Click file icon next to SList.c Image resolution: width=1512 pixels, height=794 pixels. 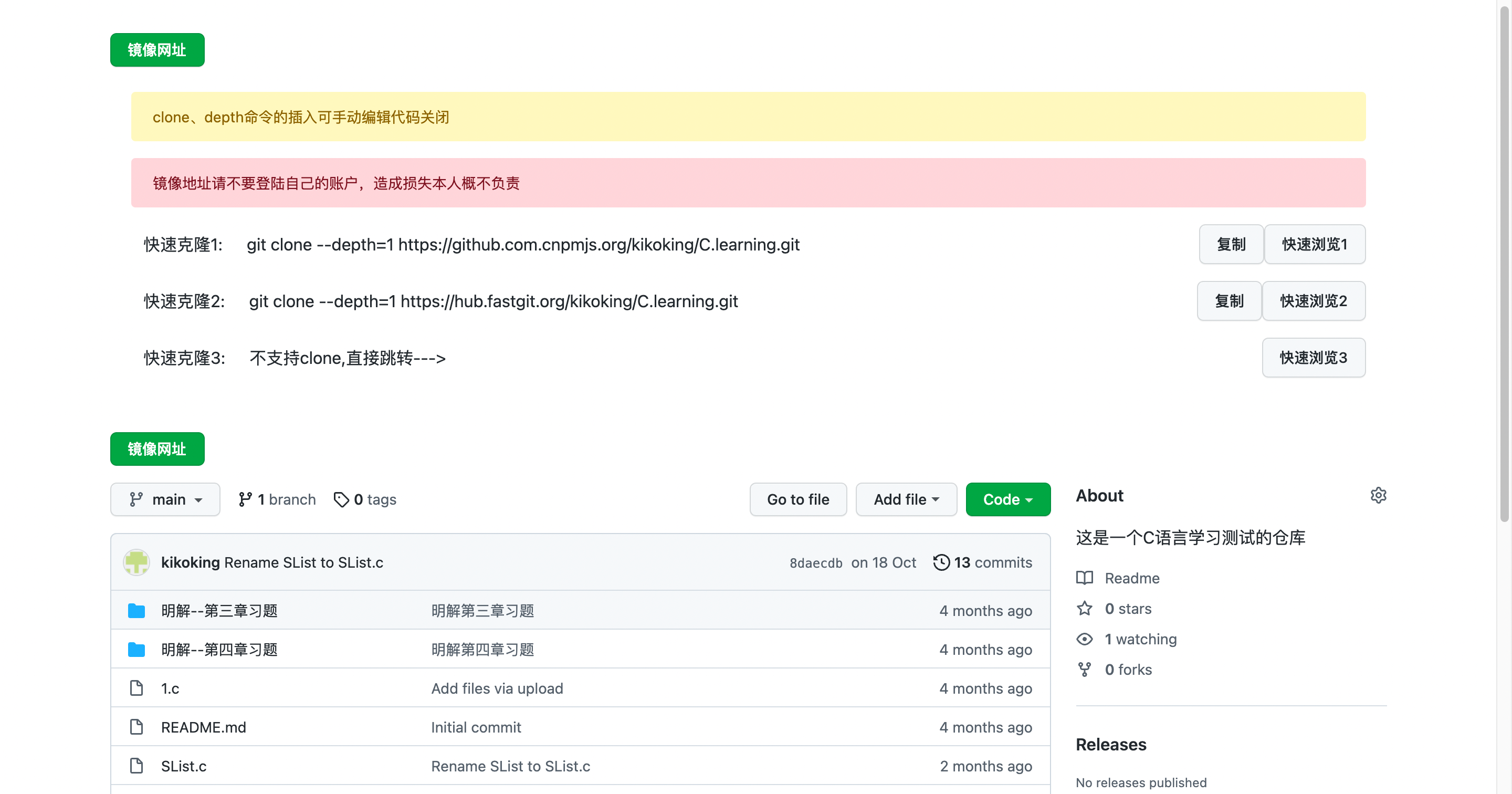pyautogui.click(x=136, y=766)
